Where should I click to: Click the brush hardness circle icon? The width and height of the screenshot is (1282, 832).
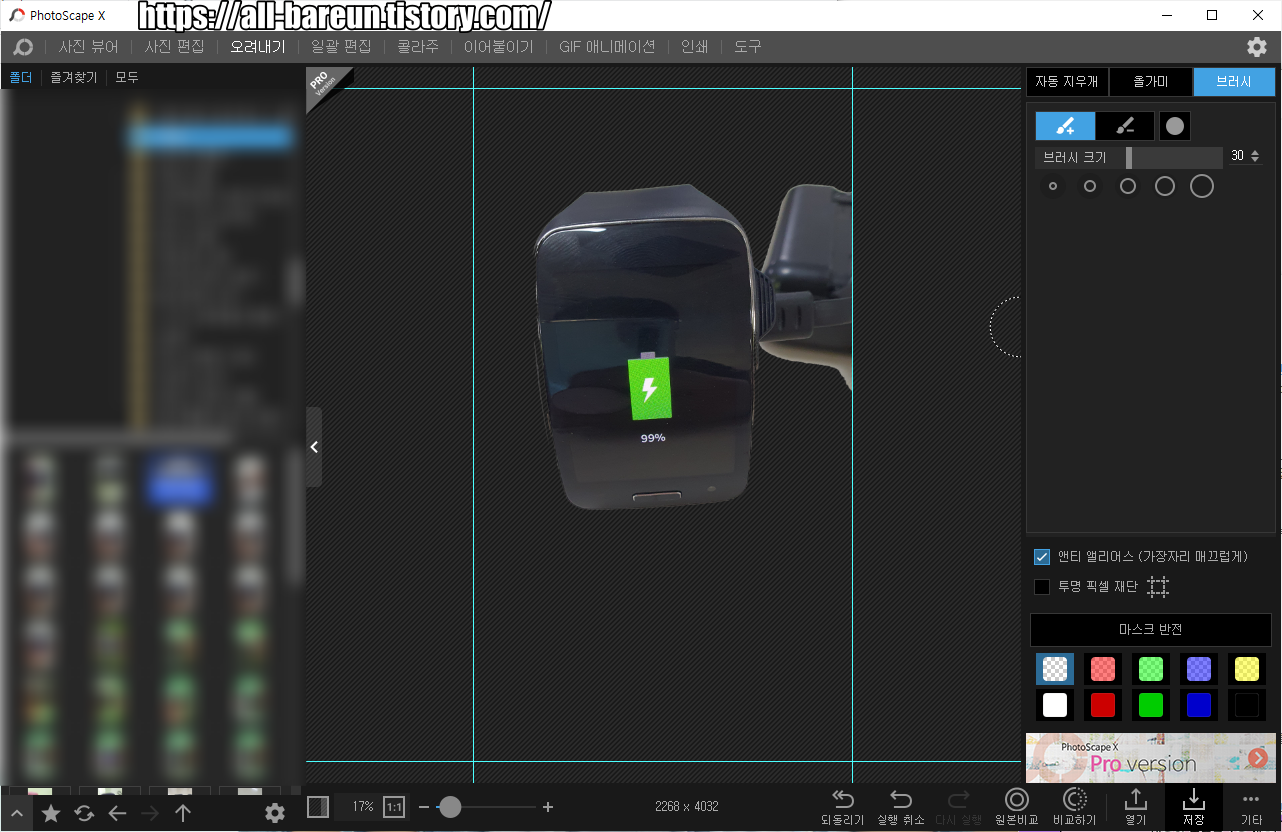tap(1175, 126)
